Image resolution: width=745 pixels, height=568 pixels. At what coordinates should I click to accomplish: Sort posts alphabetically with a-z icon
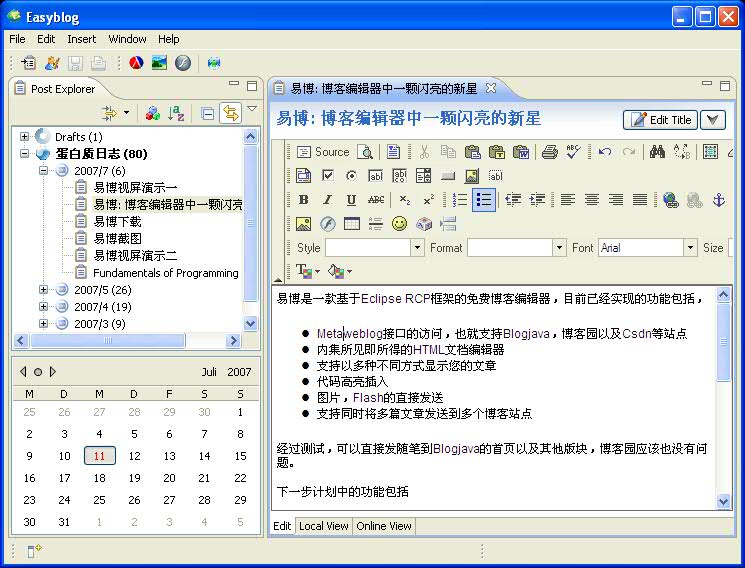pyautogui.click(x=176, y=114)
